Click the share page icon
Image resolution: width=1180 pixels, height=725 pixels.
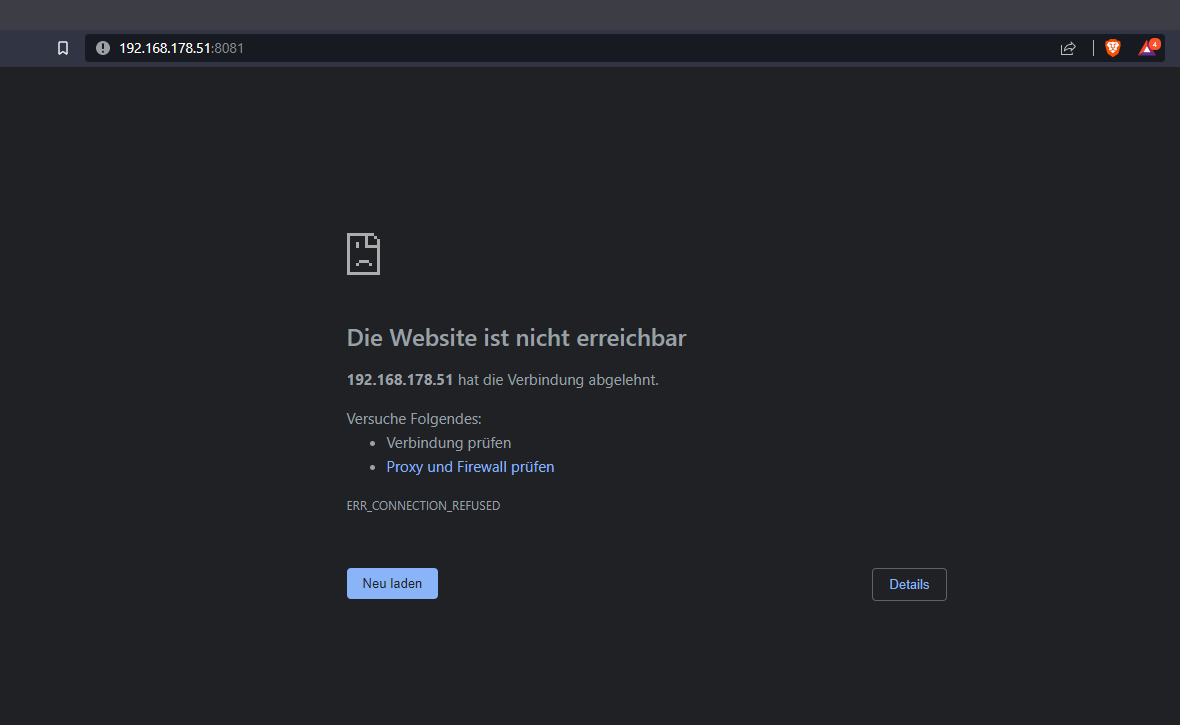[x=1068, y=48]
